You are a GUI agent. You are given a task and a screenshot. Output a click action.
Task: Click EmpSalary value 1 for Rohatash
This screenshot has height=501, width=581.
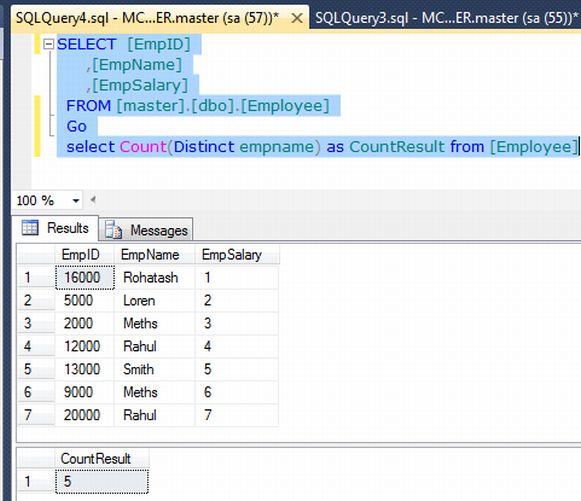click(x=237, y=277)
